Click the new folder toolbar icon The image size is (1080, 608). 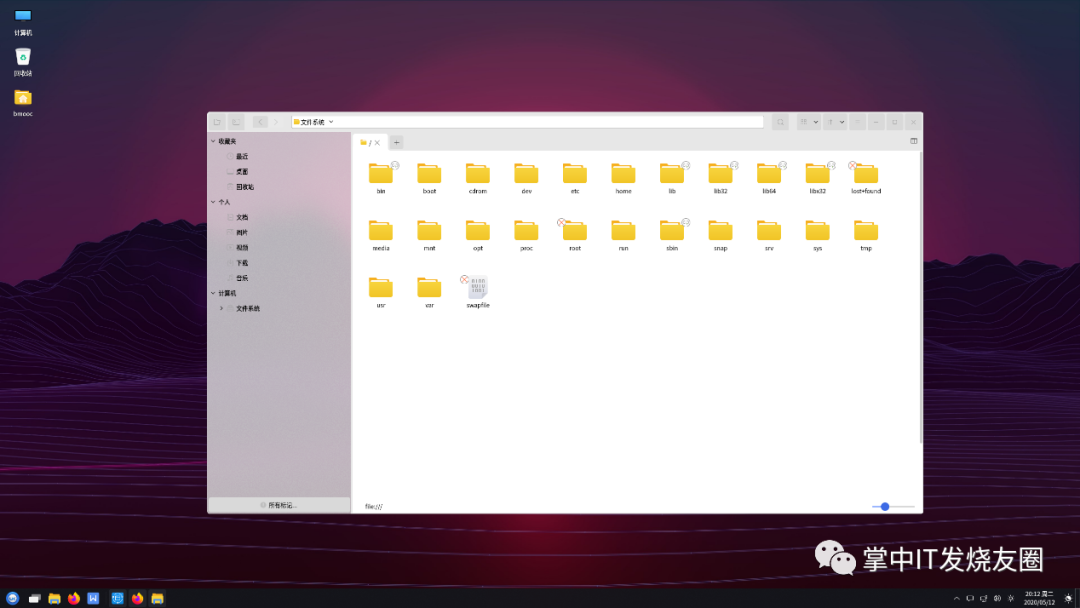(x=217, y=122)
